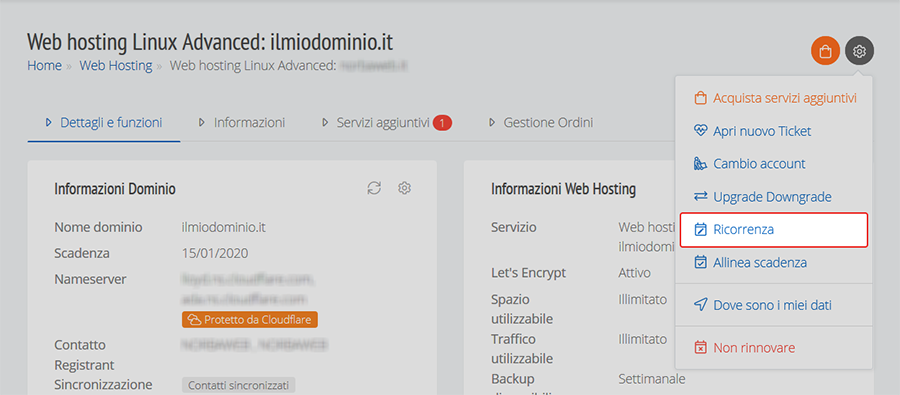The image size is (900, 395).
Task: Click the Dove sono i miei dati arrow icon
Action: (700, 305)
